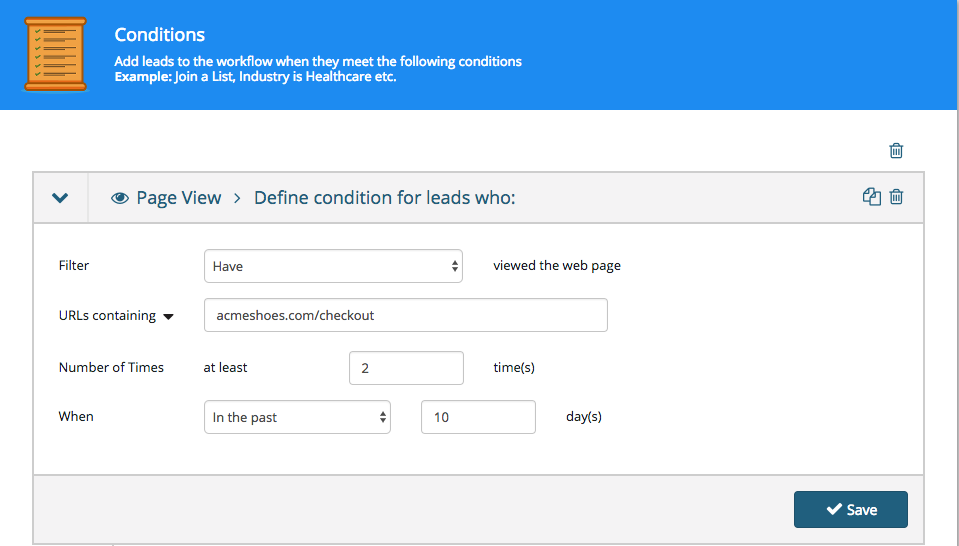Image resolution: width=959 pixels, height=546 pixels.
Task: Click the 'day(s)' text
Action: 583,416
